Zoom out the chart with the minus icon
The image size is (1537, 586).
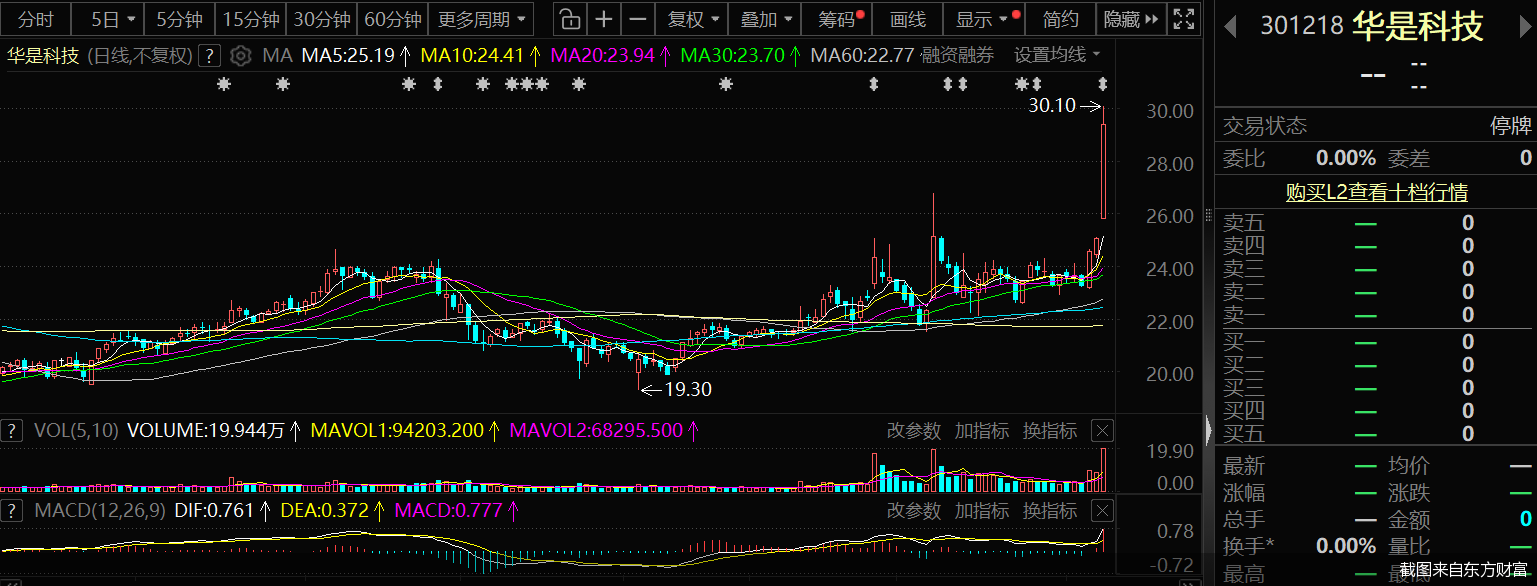click(637, 19)
